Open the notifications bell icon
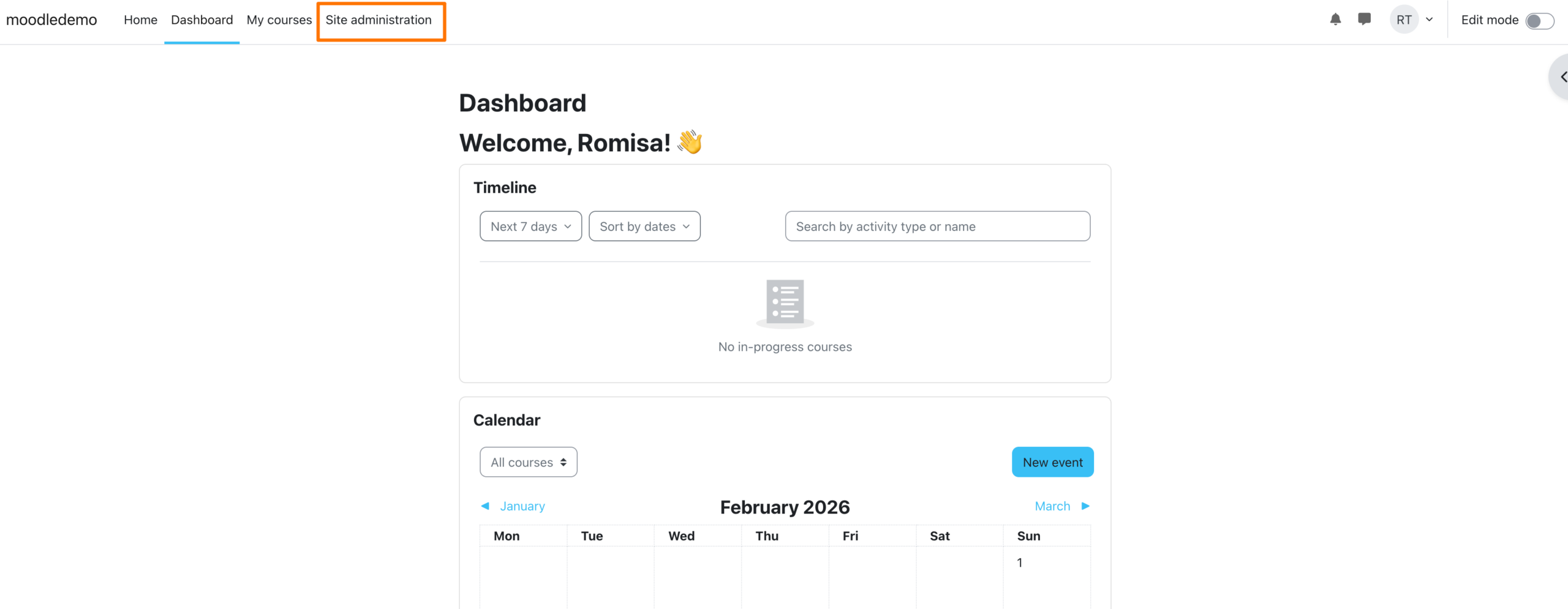The height and width of the screenshot is (609, 1568). pos(1335,20)
